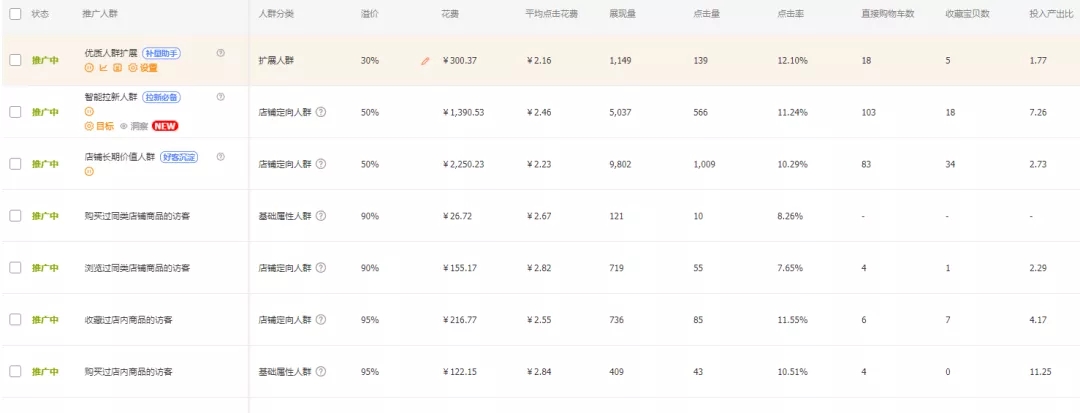Pause the 智能拉新人群 promotion
1080x413 pixels.
pos(89,111)
